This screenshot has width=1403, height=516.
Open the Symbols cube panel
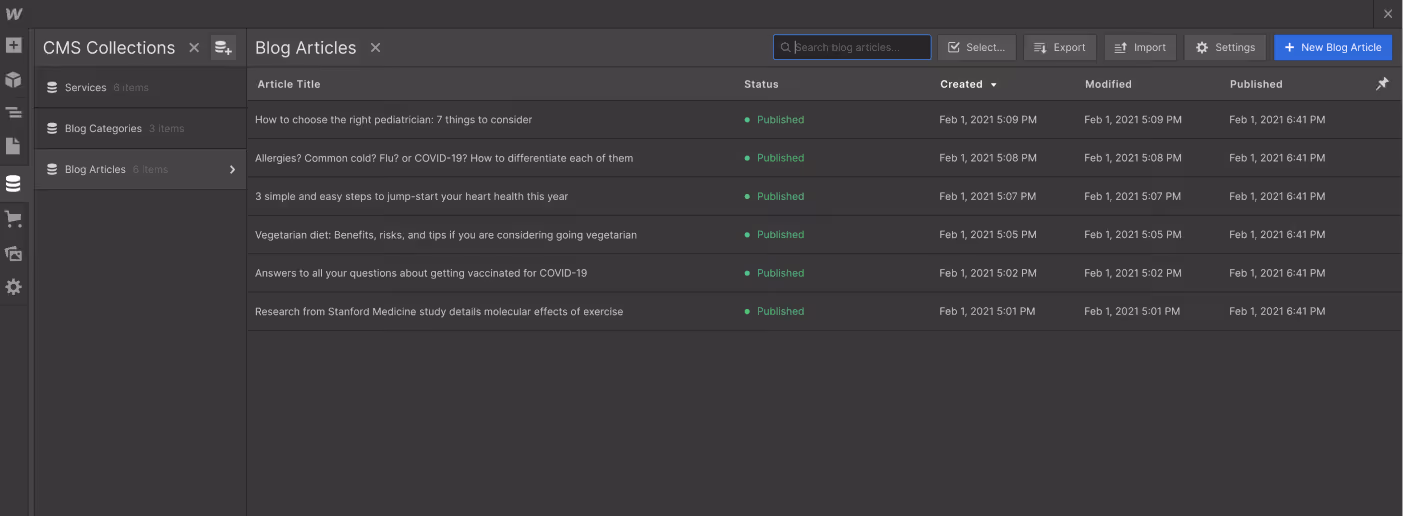13,79
